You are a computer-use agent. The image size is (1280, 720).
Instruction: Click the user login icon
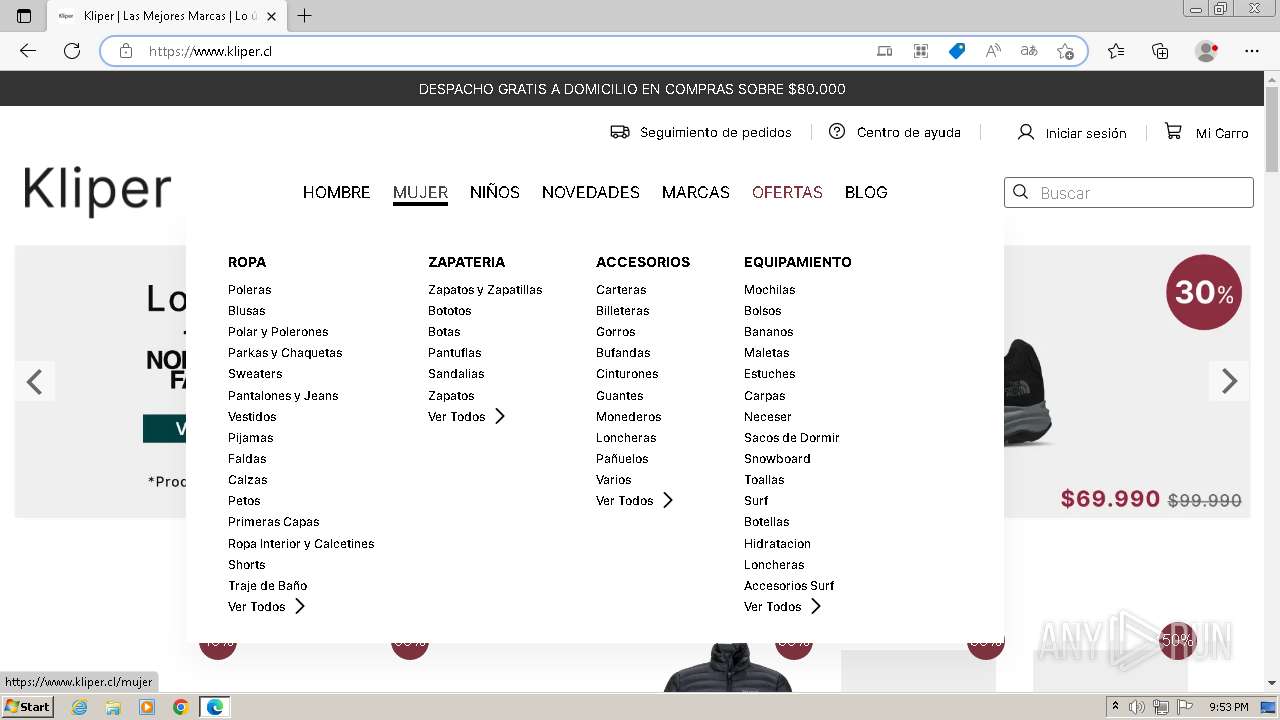coord(1025,132)
